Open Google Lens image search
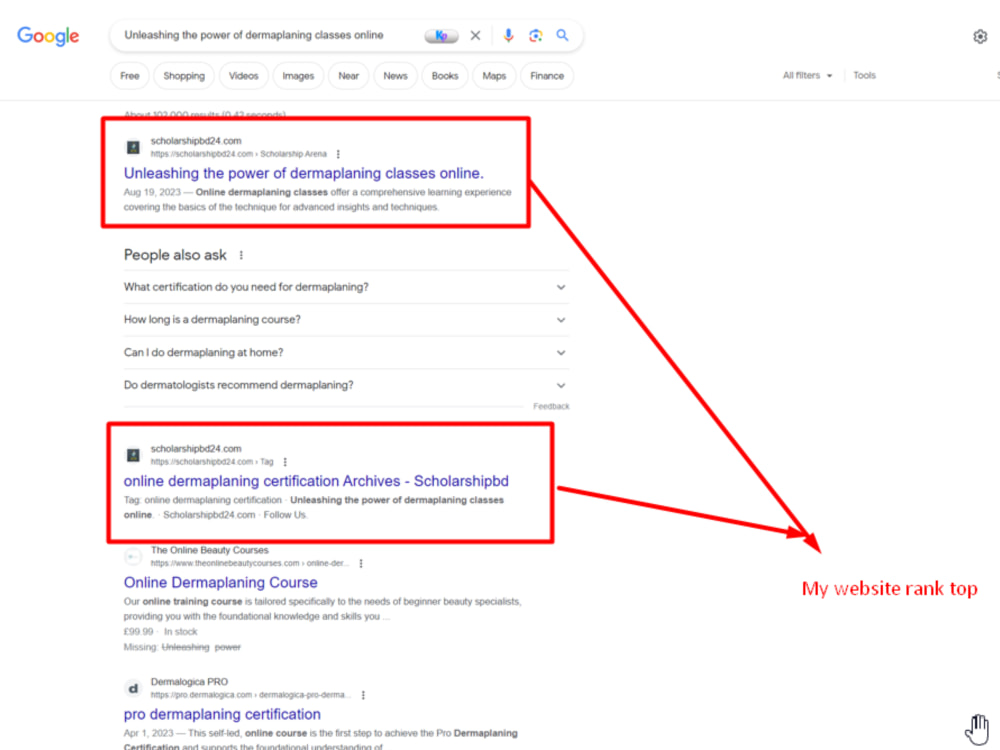 pos(536,36)
